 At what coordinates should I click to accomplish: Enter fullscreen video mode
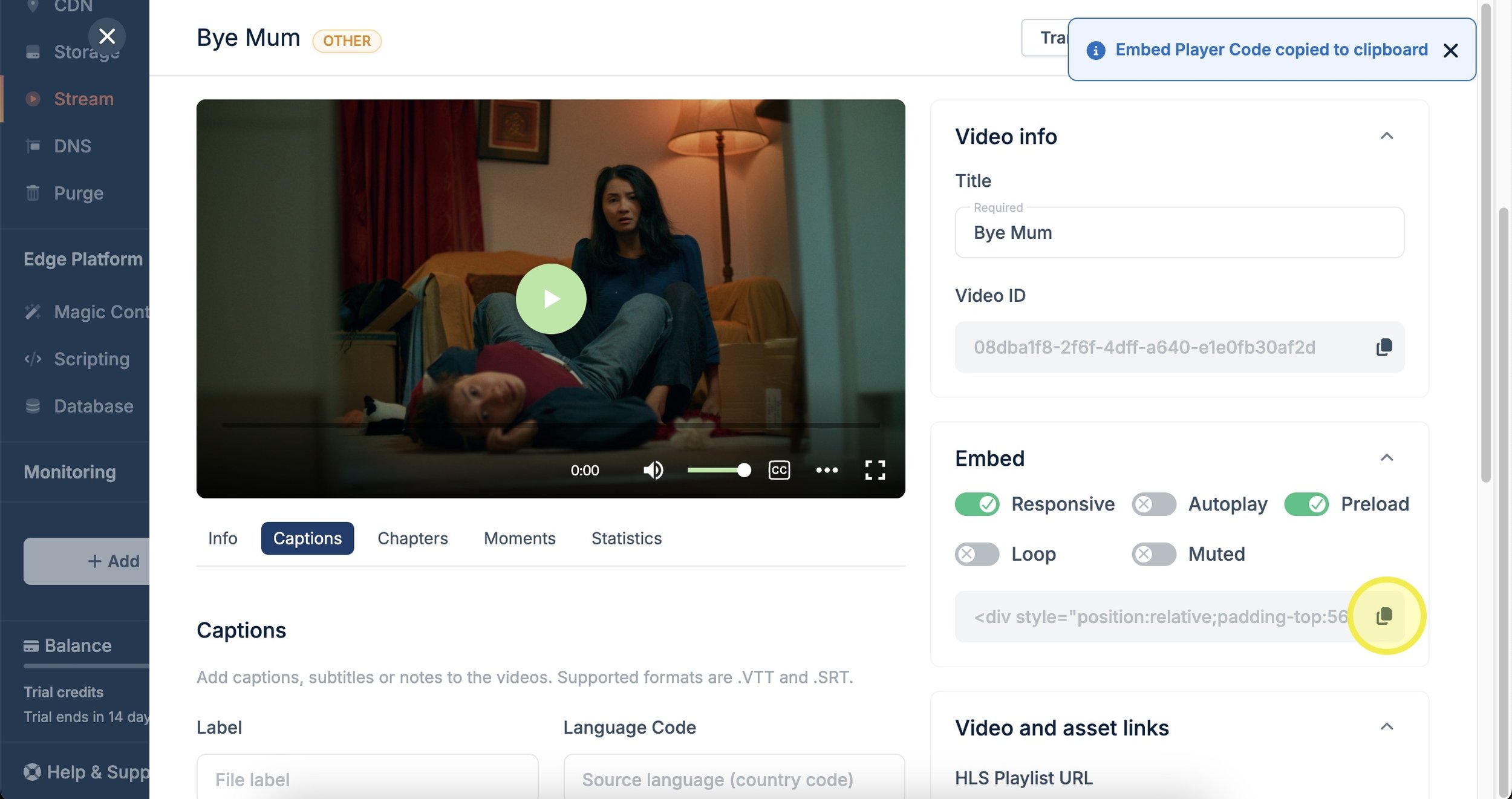(875, 470)
